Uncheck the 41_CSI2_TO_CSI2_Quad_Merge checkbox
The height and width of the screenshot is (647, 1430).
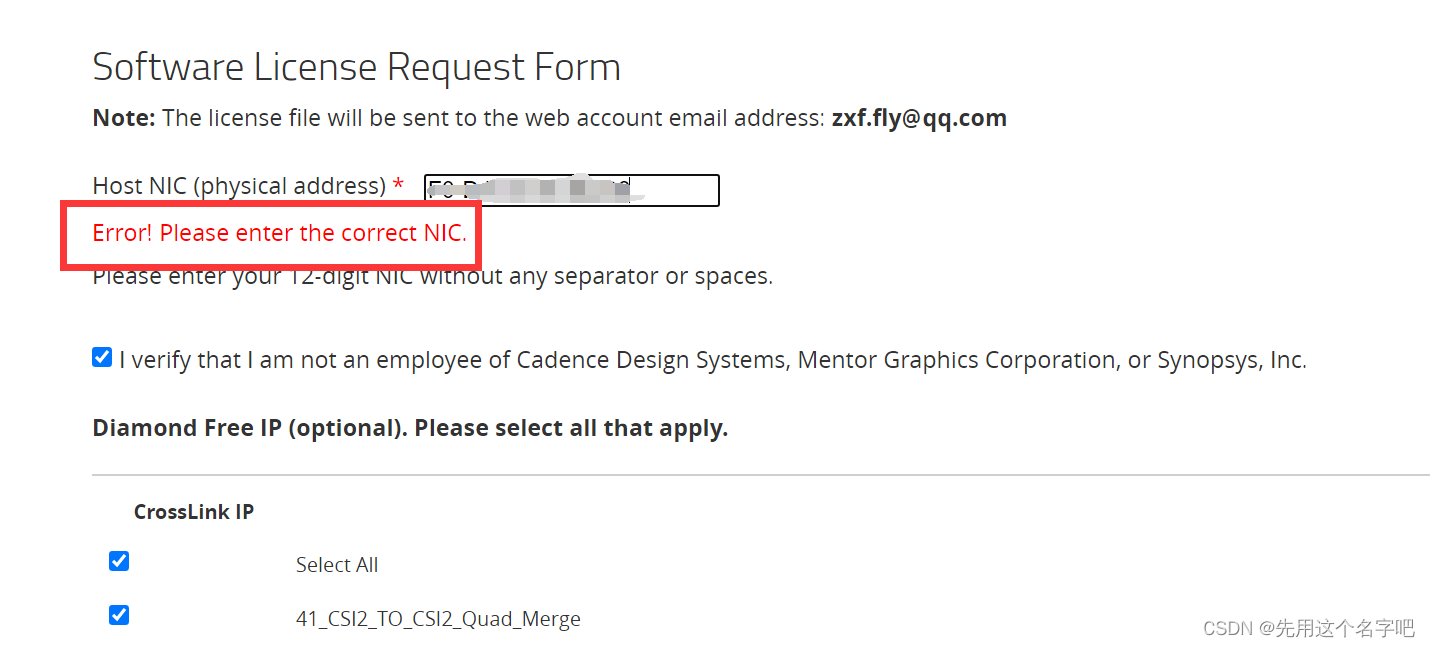tap(119, 614)
